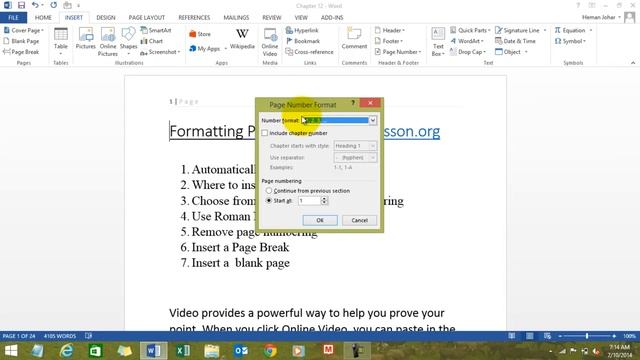Collapse the ribbon with the arrow
The image size is (640, 360).
633,63
